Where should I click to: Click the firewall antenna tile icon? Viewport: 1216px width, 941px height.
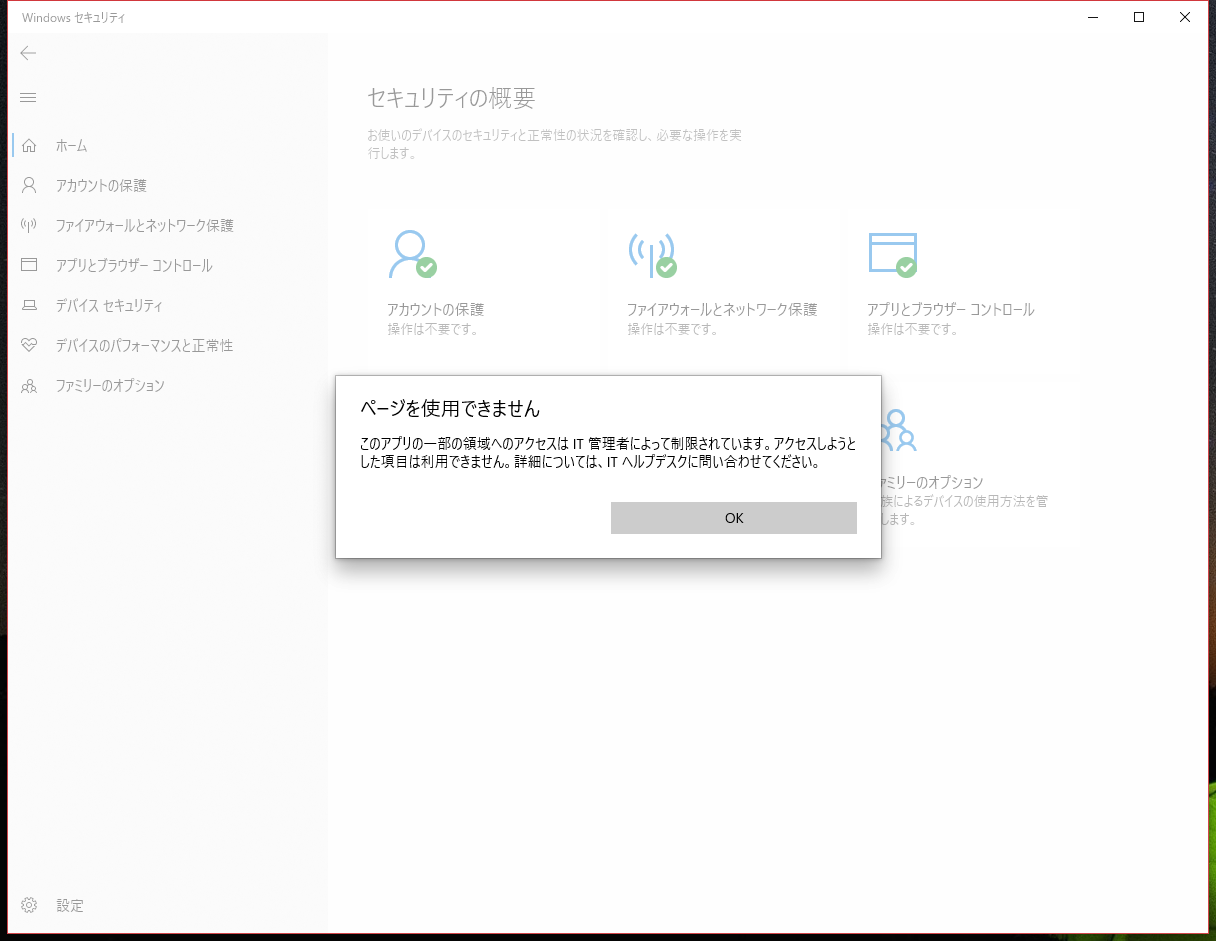pyautogui.click(x=652, y=255)
